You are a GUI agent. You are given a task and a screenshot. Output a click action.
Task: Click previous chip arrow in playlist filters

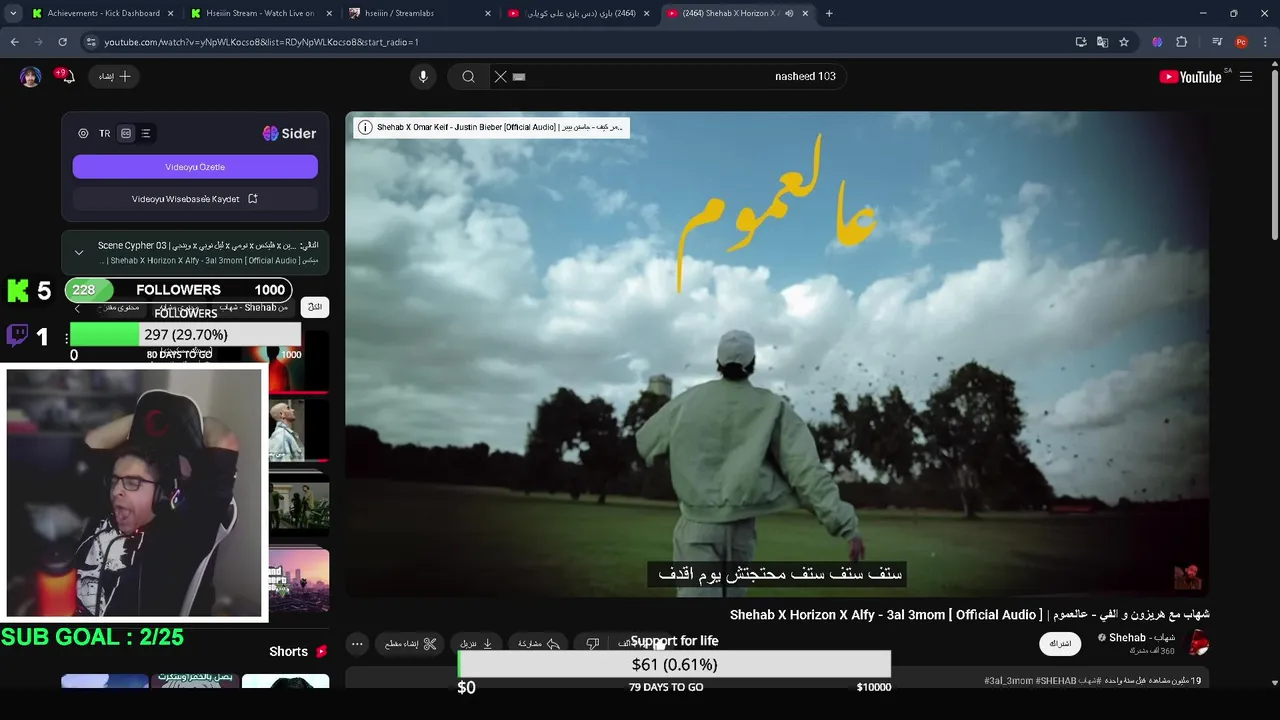click(77, 308)
